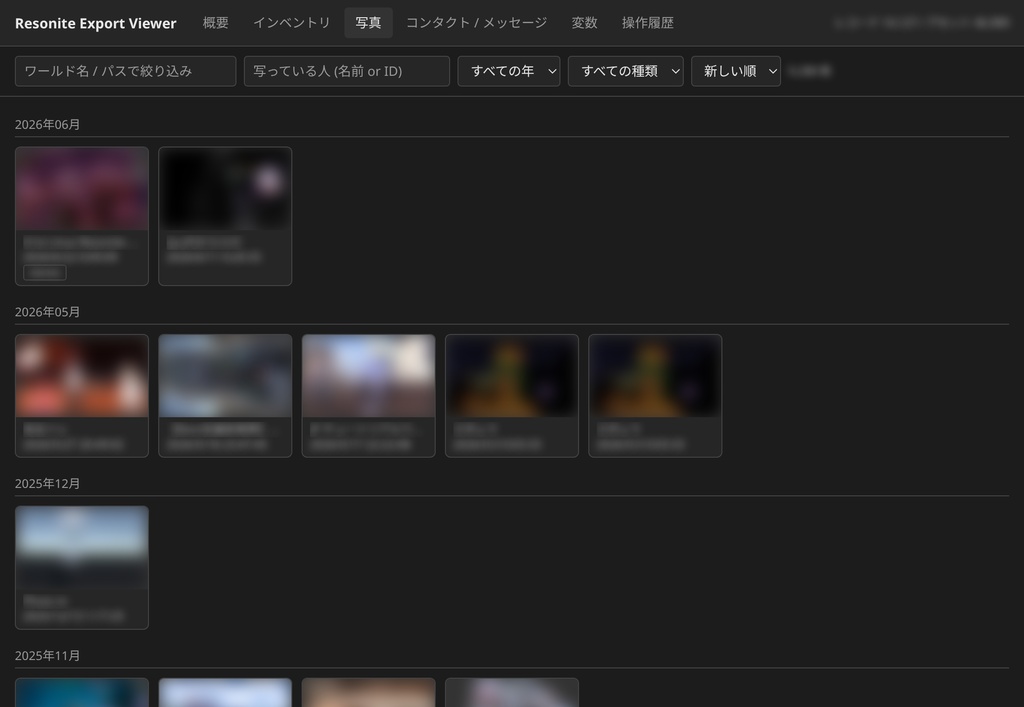
Task: Open the fifth 2026年05月 photo thumbnail
Action: tap(655, 377)
